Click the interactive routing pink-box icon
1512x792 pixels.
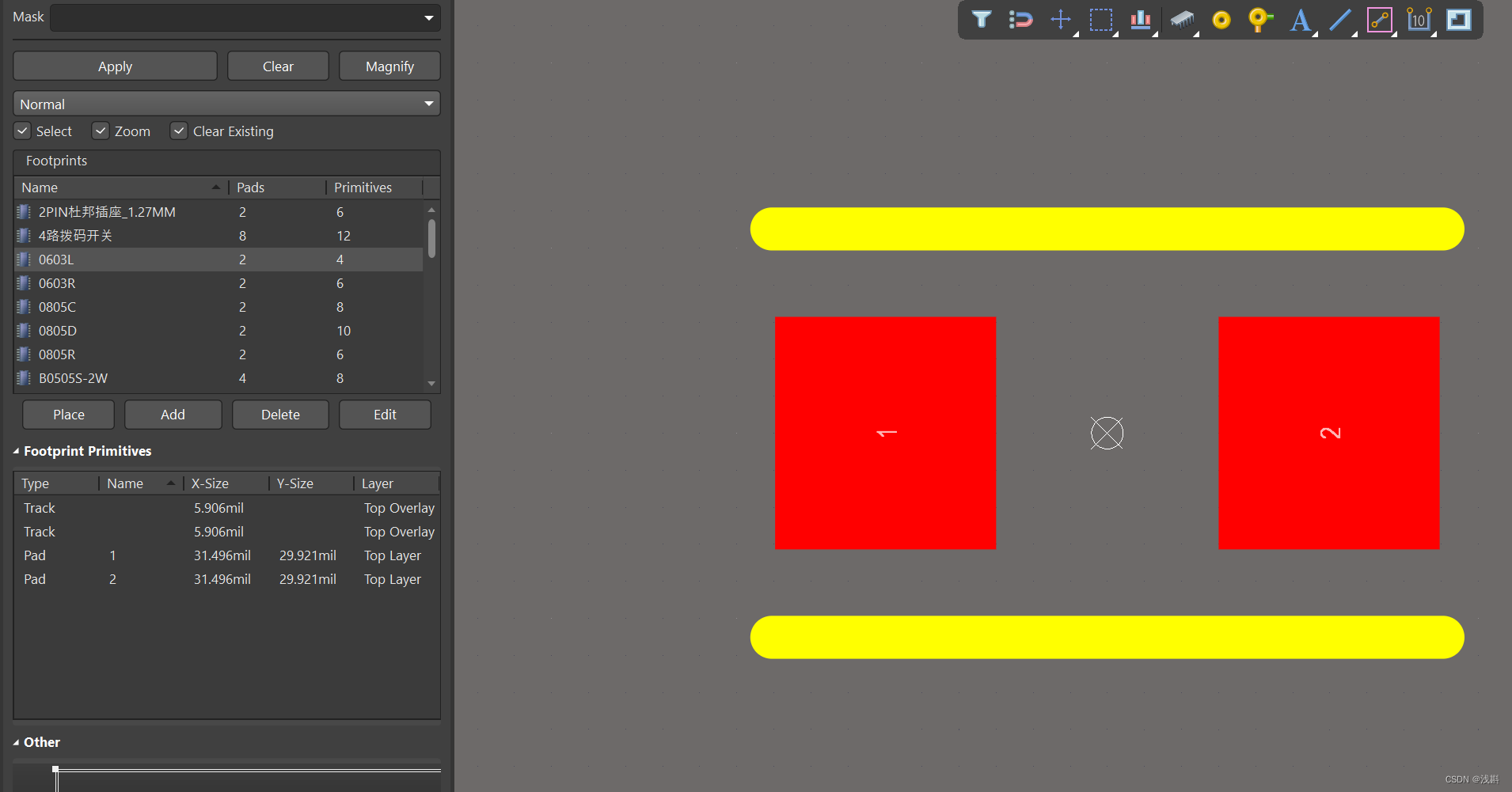point(1380,20)
